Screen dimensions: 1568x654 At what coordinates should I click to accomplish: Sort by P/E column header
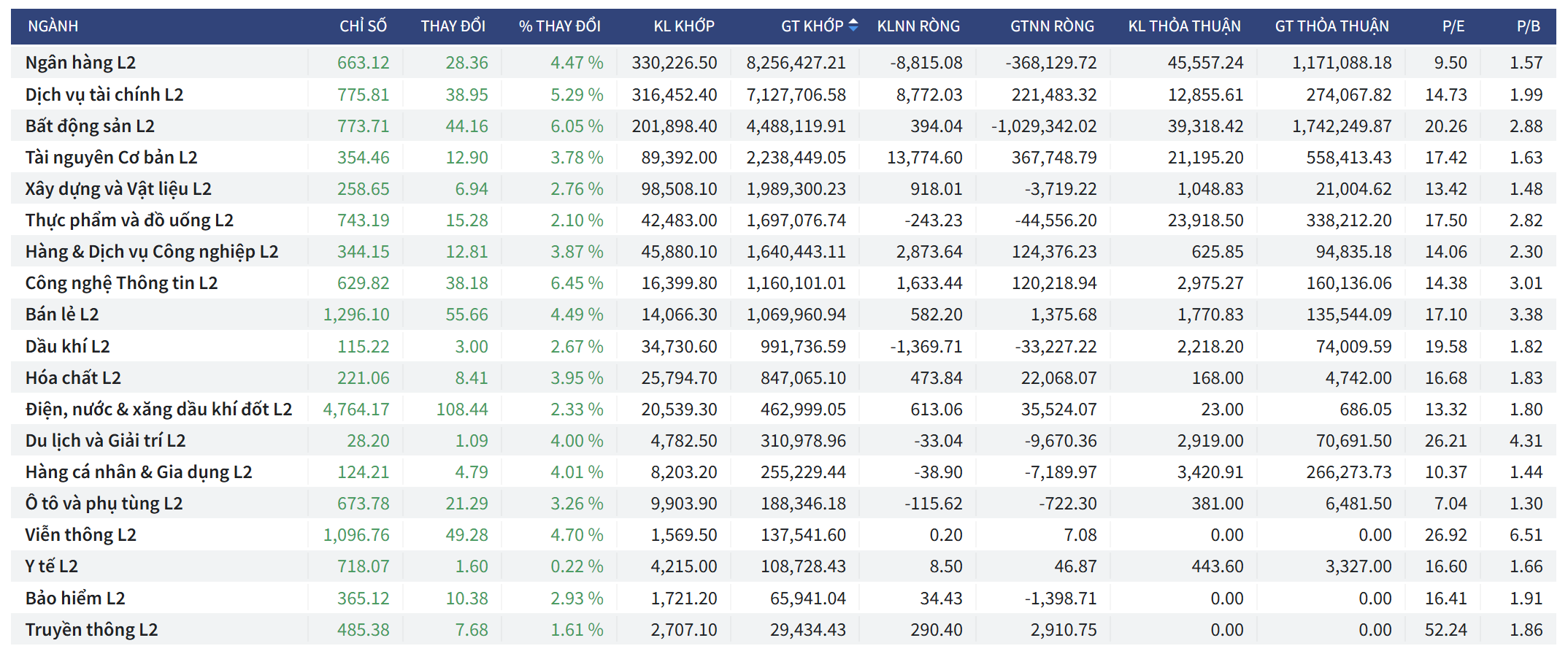point(1453,26)
